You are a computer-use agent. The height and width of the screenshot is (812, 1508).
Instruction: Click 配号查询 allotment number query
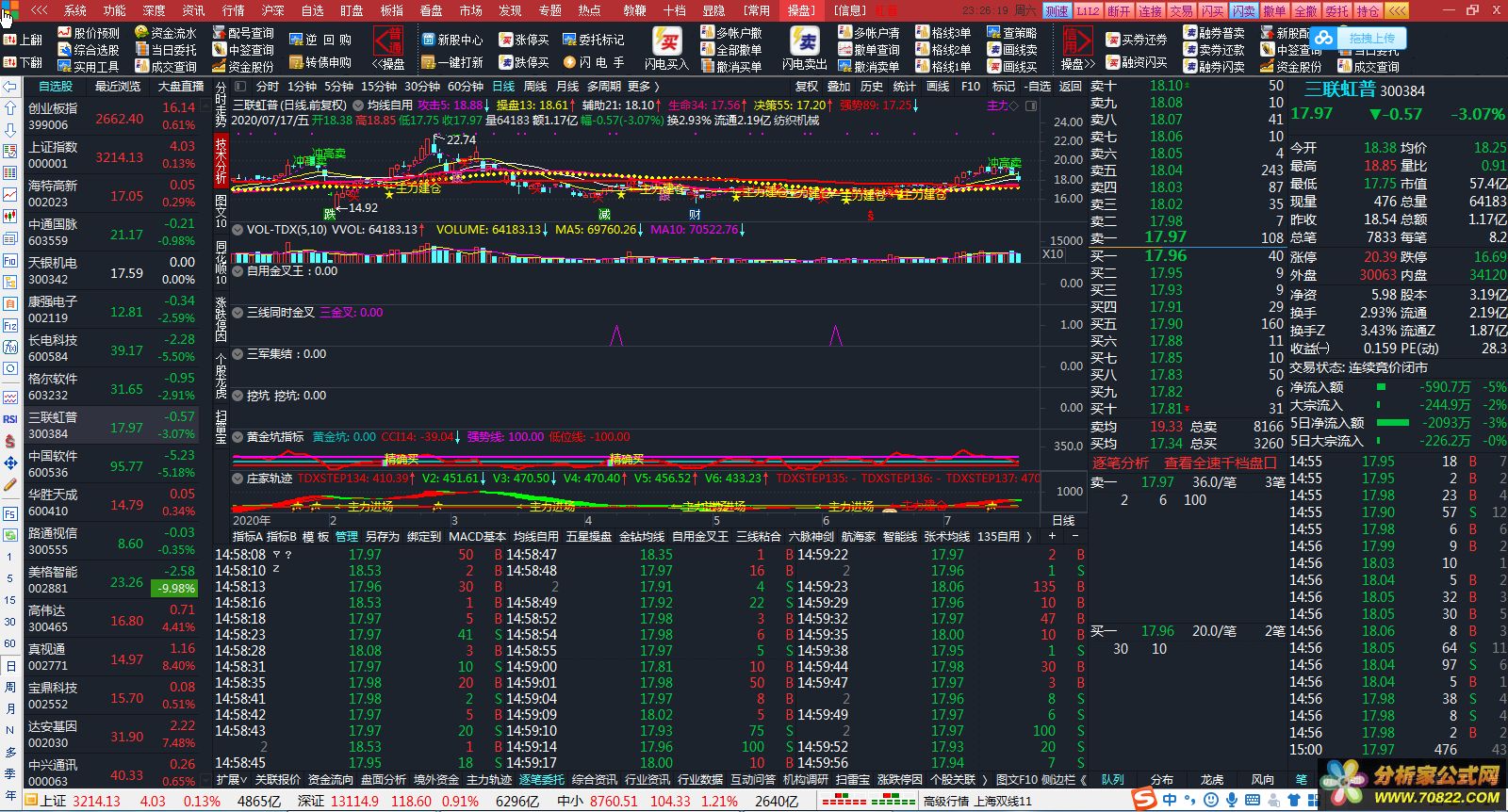[x=243, y=33]
